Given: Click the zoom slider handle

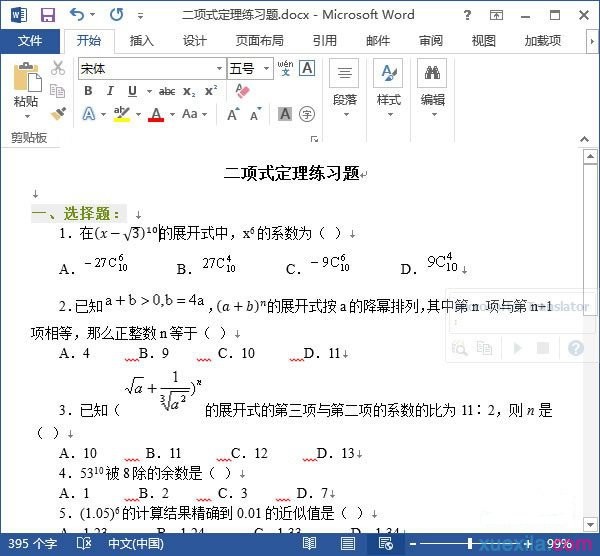Looking at the screenshot, I should (x=470, y=543).
